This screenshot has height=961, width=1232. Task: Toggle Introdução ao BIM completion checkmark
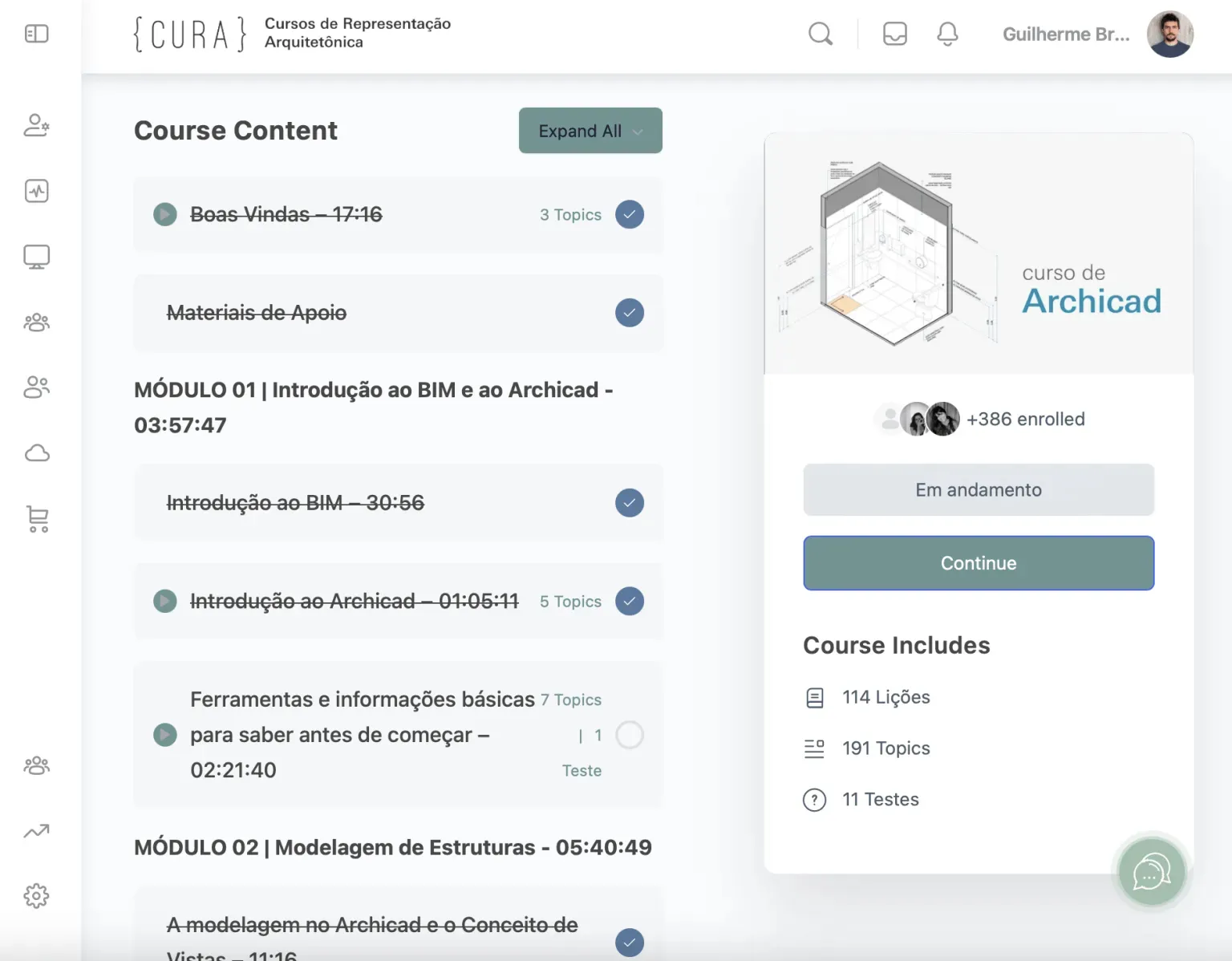630,503
